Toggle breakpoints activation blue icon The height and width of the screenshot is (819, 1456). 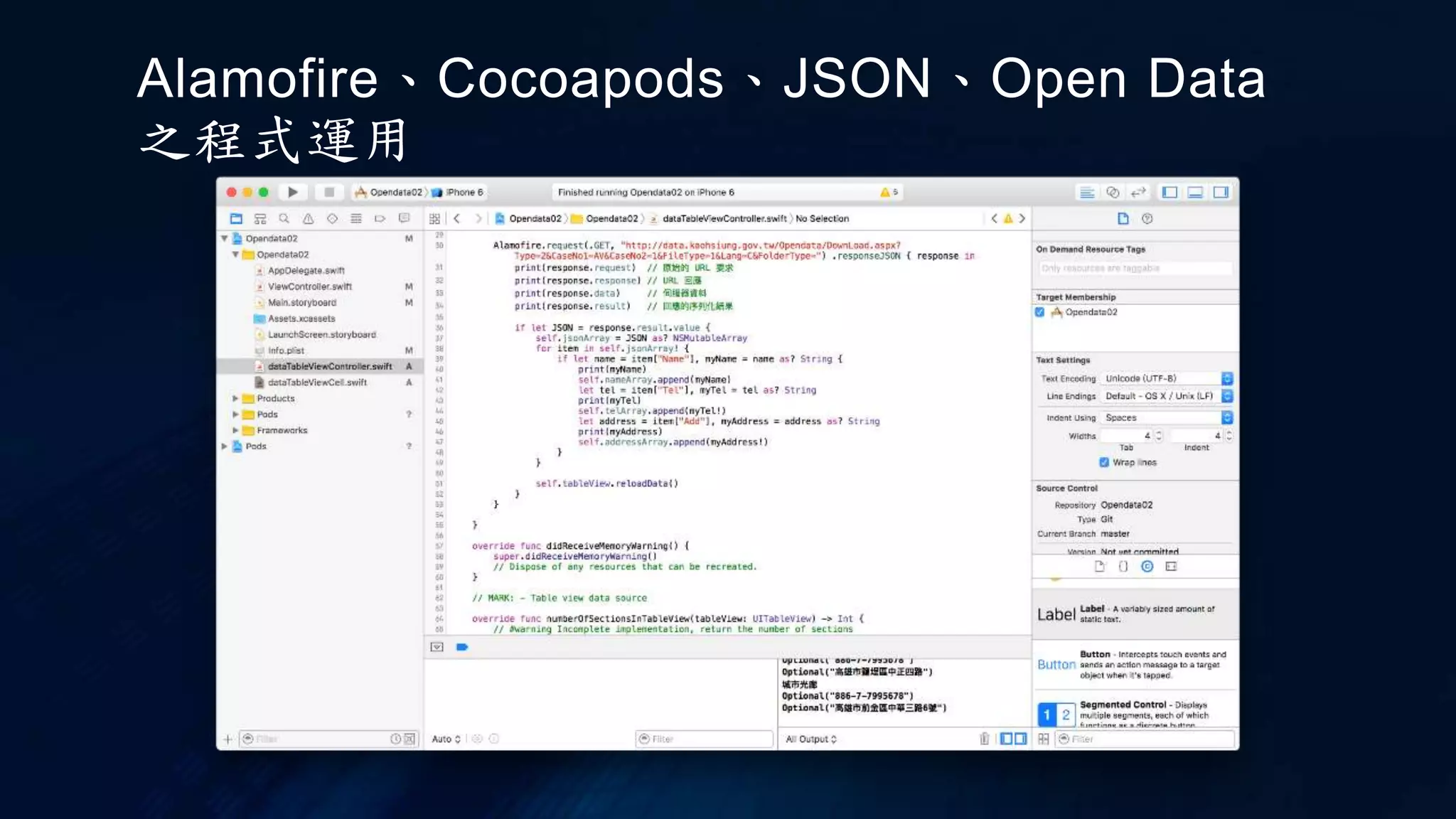pos(462,647)
